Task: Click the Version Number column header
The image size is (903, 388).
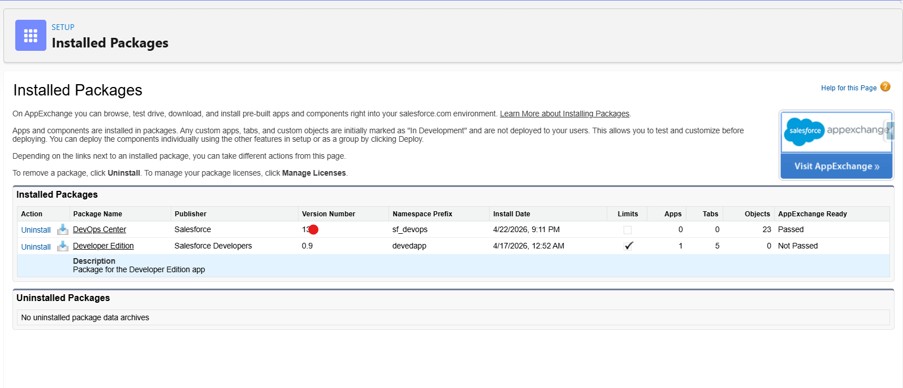Action: pos(328,214)
